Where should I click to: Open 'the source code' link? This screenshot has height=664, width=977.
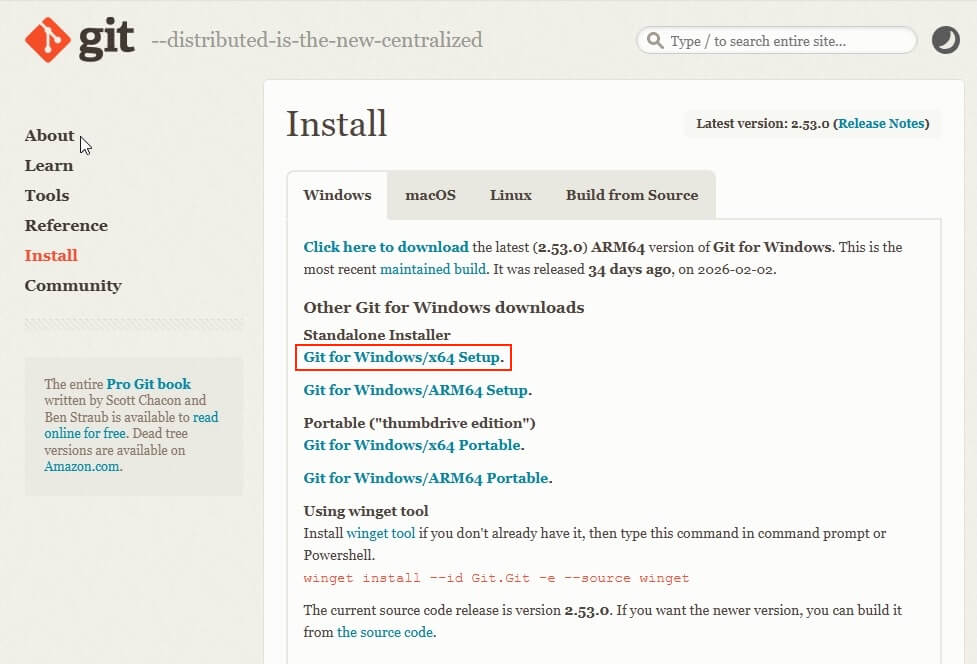[385, 632]
